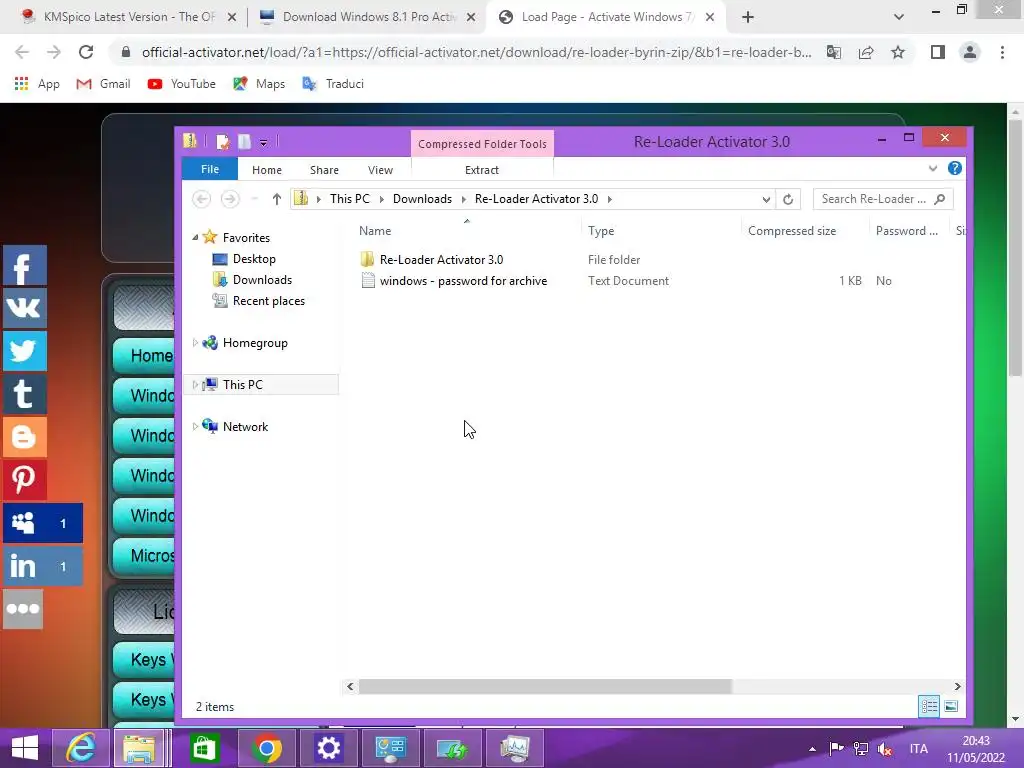This screenshot has width=1024, height=768.
Task: Click the VK share icon
Action: [24, 308]
